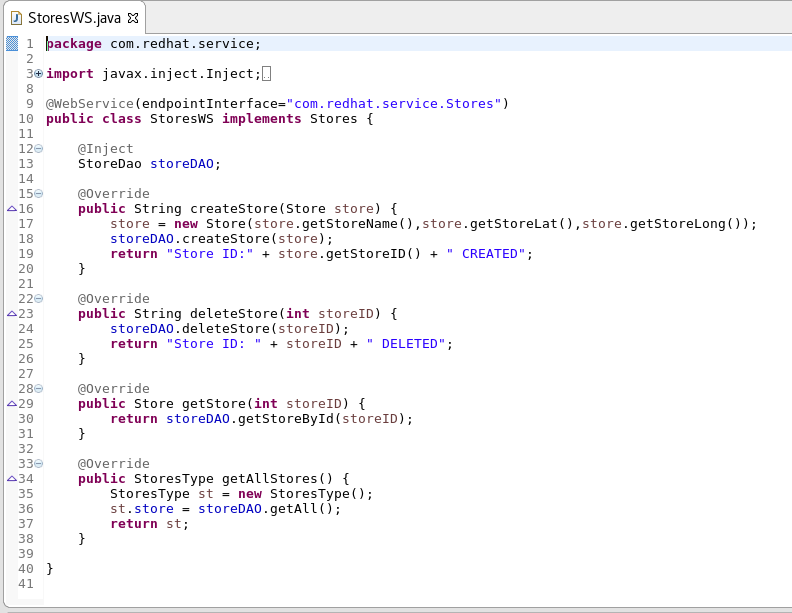Click the Java file icon on the tab
The height and width of the screenshot is (613, 792).
pyautogui.click(x=16, y=18)
